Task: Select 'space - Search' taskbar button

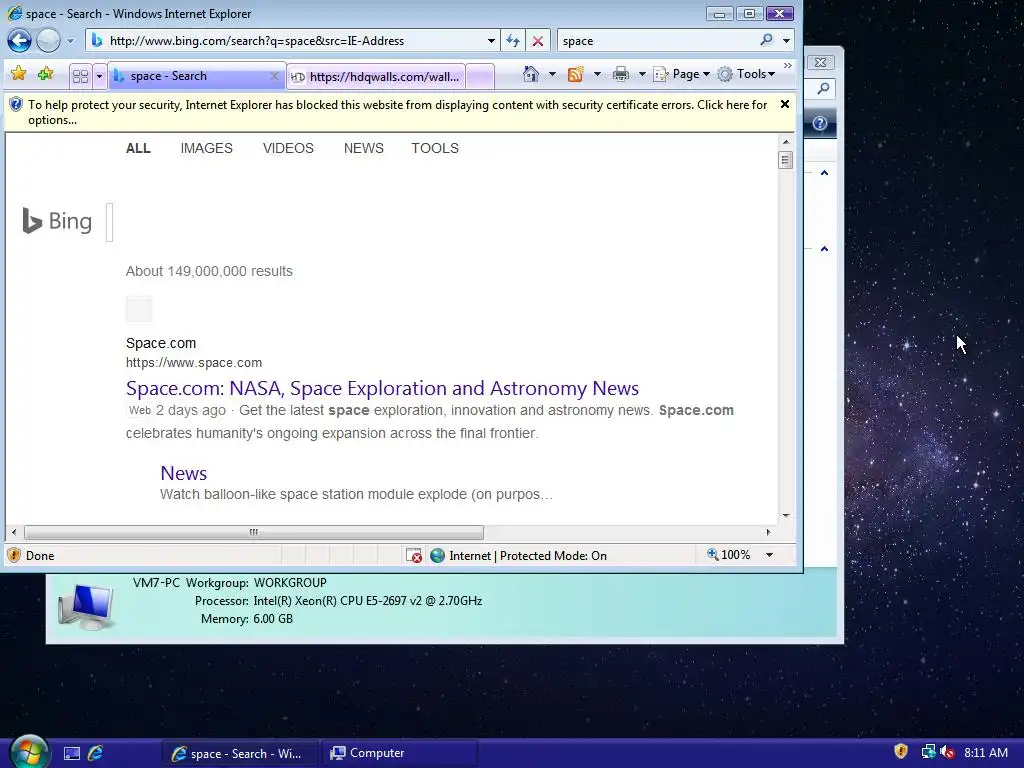Action: pyautogui.click(x=239, y=754)
